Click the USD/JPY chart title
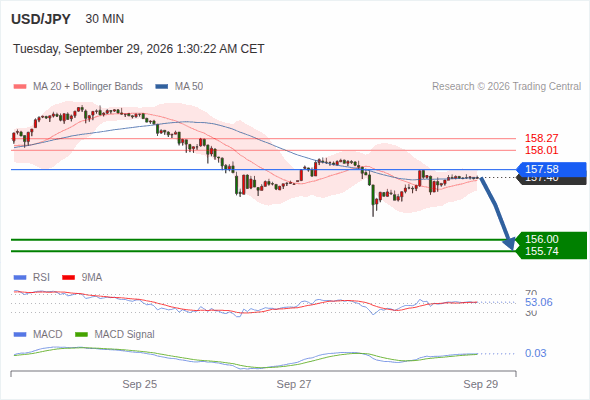The width and height of the screenshot is (590, 400). pos(41,19)
